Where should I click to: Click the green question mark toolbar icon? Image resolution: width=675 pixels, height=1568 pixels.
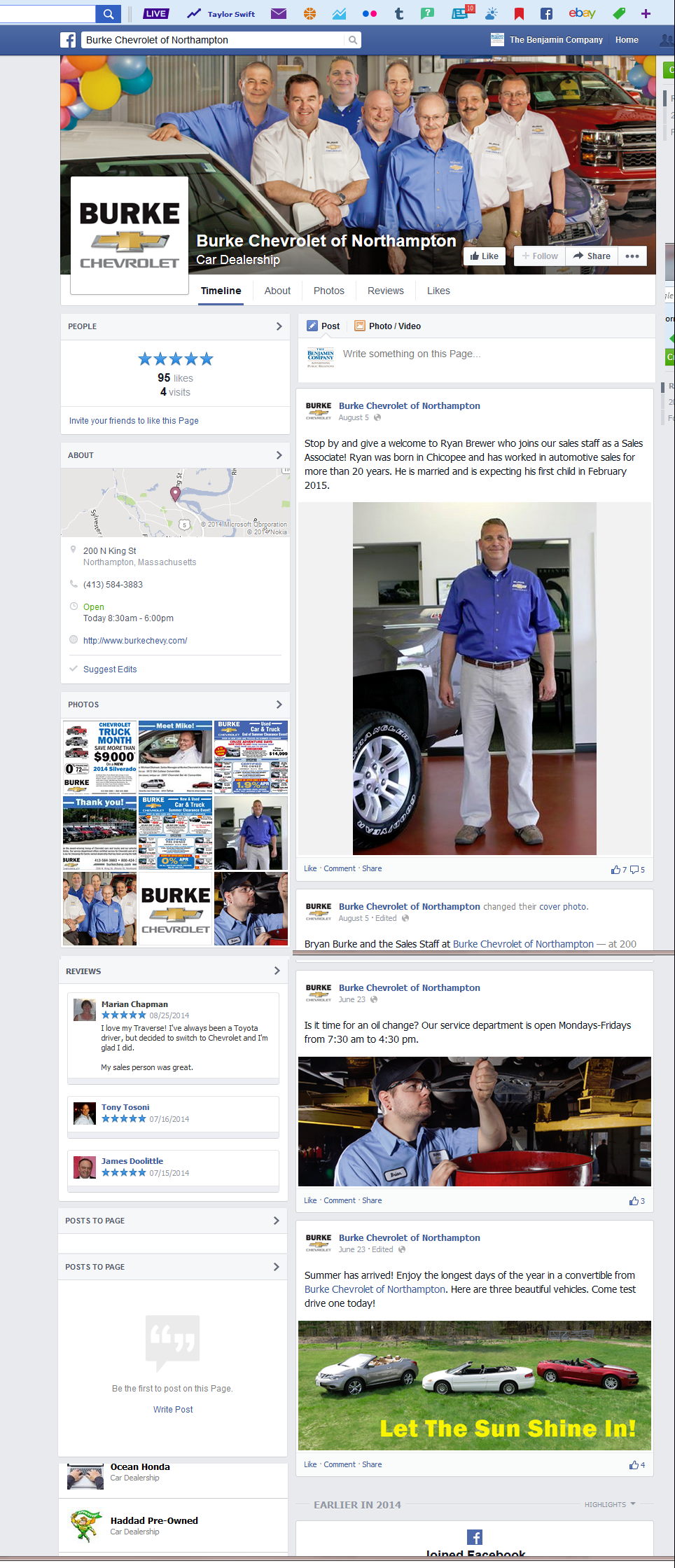click(x=427, y=13)
